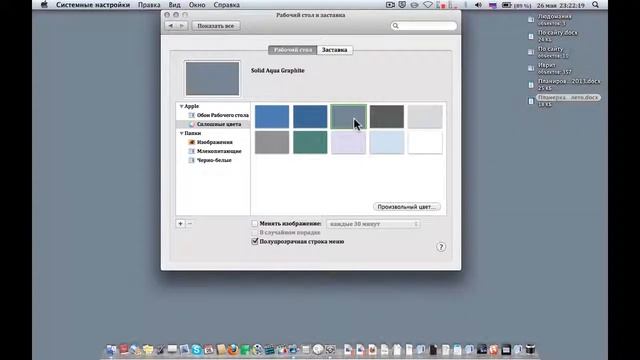Open Finder from the Dock
This screenshot has width=640, height=360.
111,350
